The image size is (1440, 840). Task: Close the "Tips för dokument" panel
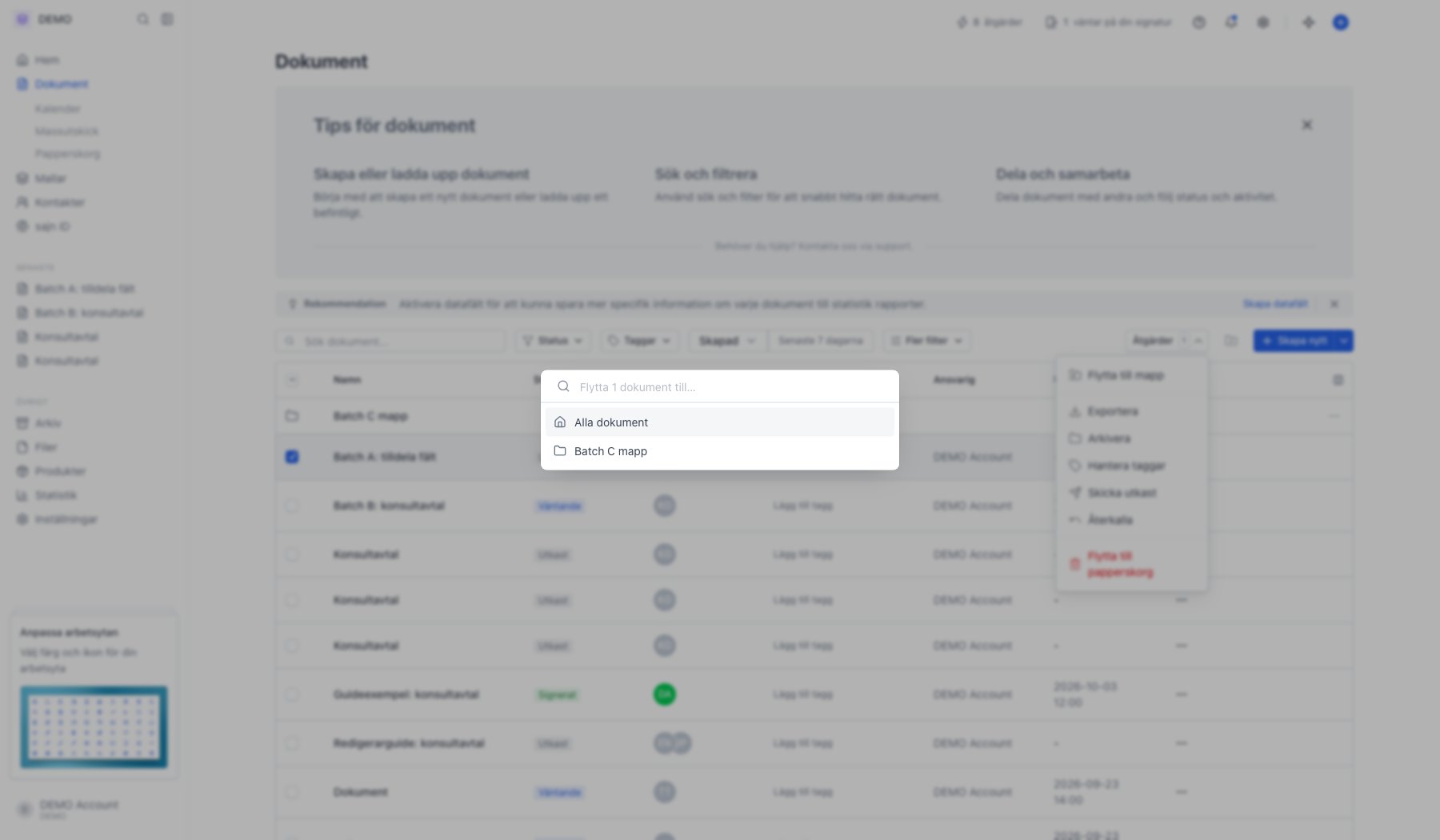[x=1306, y=125]
